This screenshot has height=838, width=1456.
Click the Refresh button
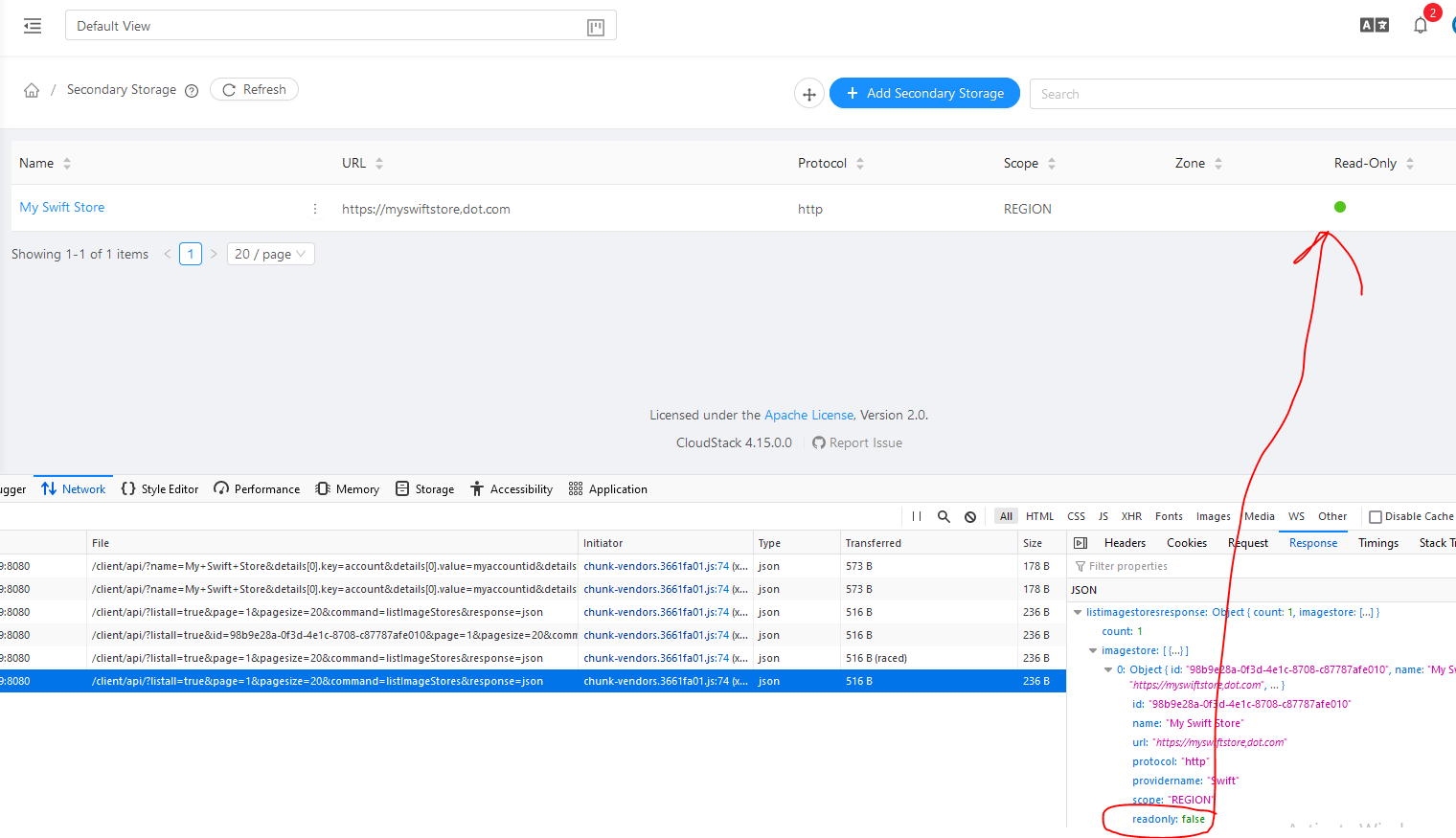pos(254,89)
